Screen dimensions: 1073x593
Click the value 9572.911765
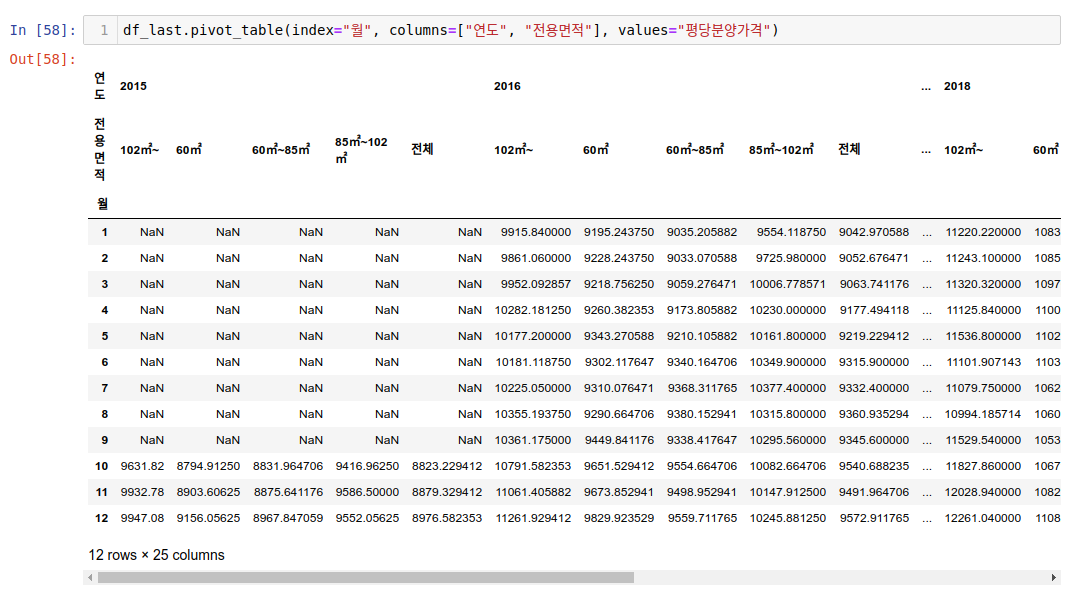point(874,518)
